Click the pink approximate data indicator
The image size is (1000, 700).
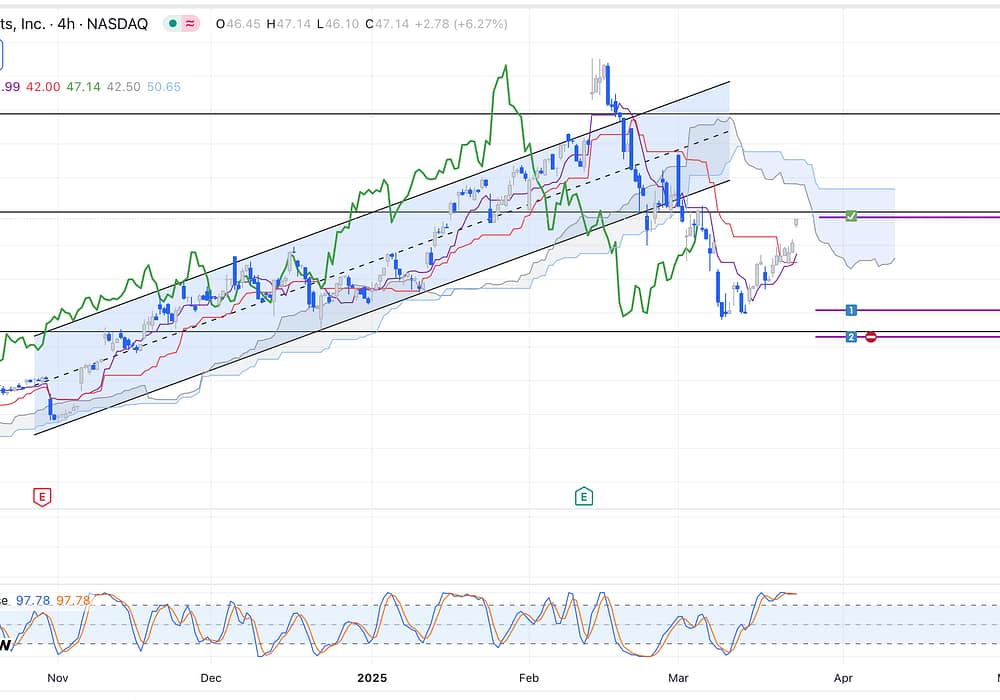click(189, 23)
